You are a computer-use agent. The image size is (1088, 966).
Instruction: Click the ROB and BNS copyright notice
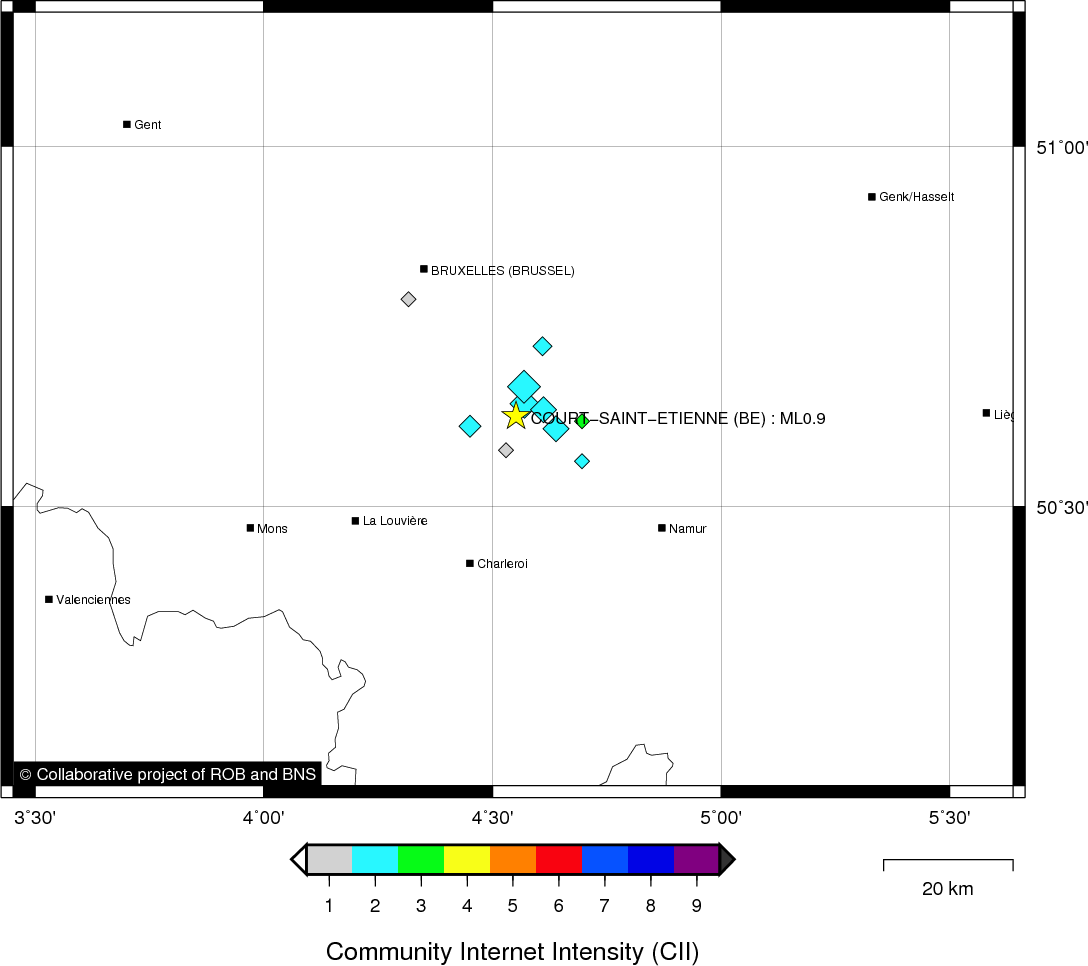pyautogui.click(x=167, y=774)
